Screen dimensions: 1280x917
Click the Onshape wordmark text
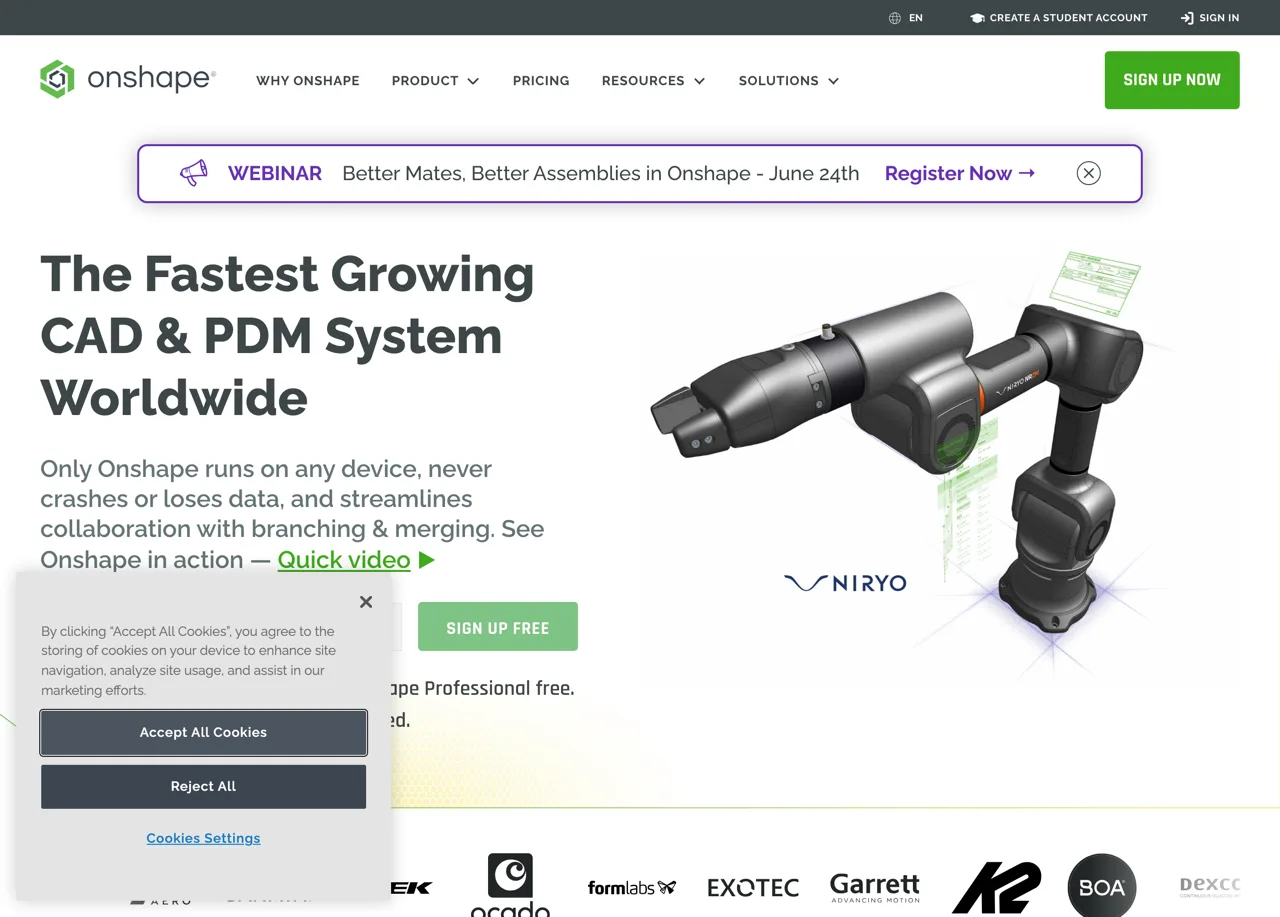click(x=151, y=79)
